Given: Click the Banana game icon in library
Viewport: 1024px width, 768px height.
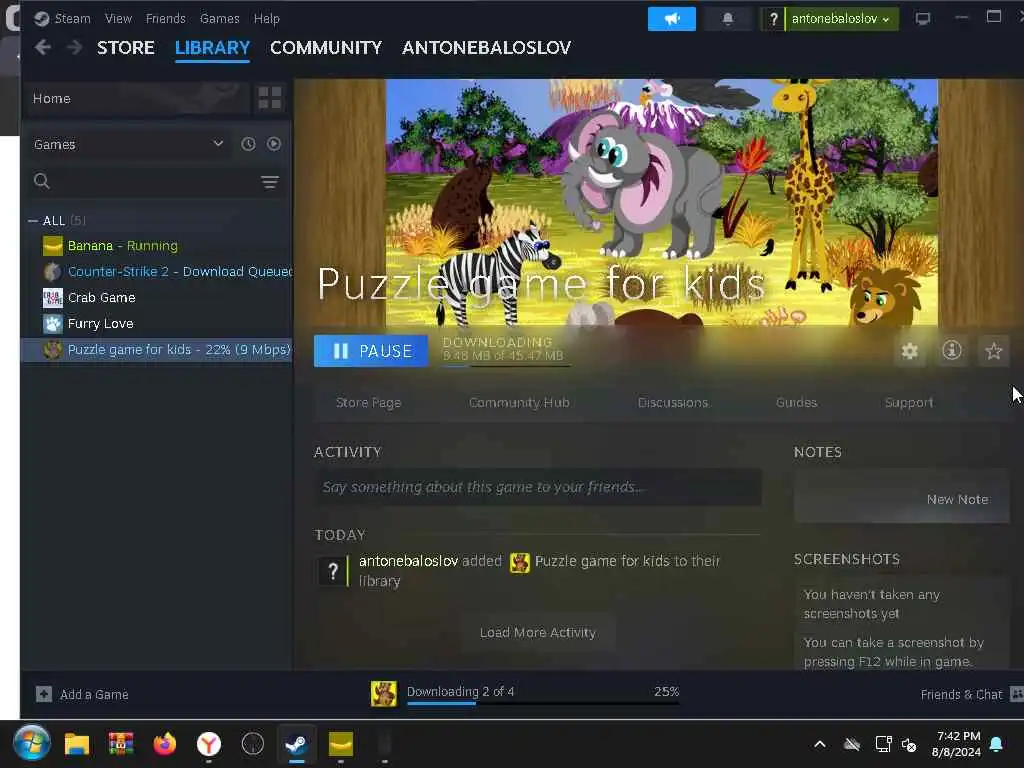Looking at the screenshot, I should click(52, 246).
